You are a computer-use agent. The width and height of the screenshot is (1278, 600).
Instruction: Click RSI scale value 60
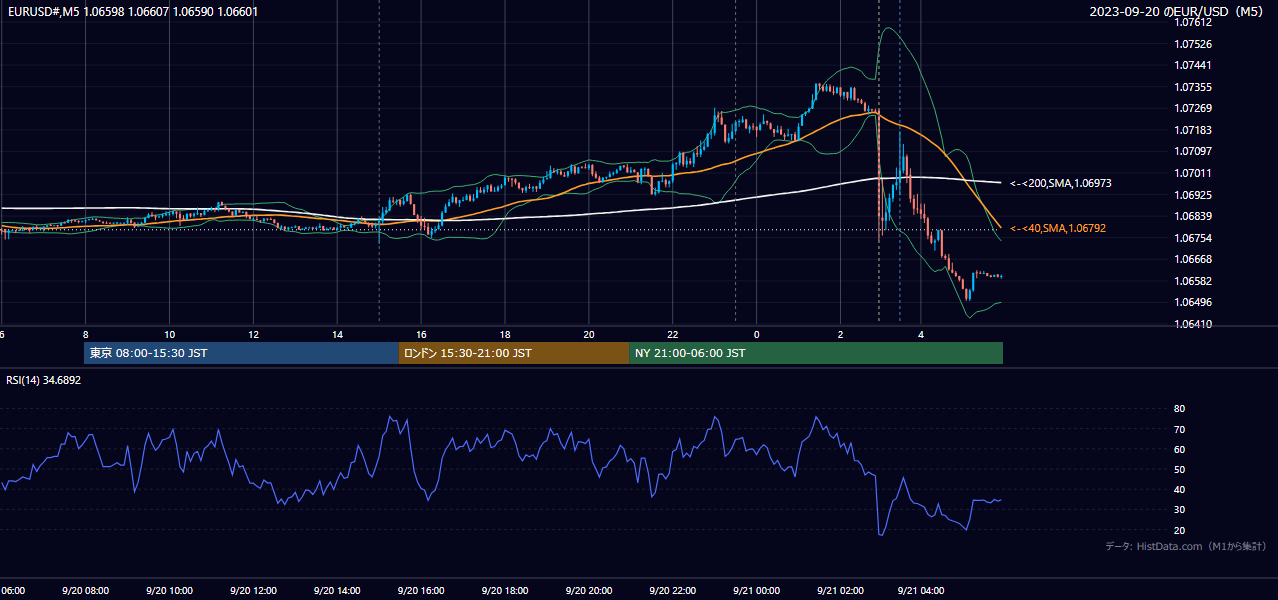click(x=1179, y=449)
